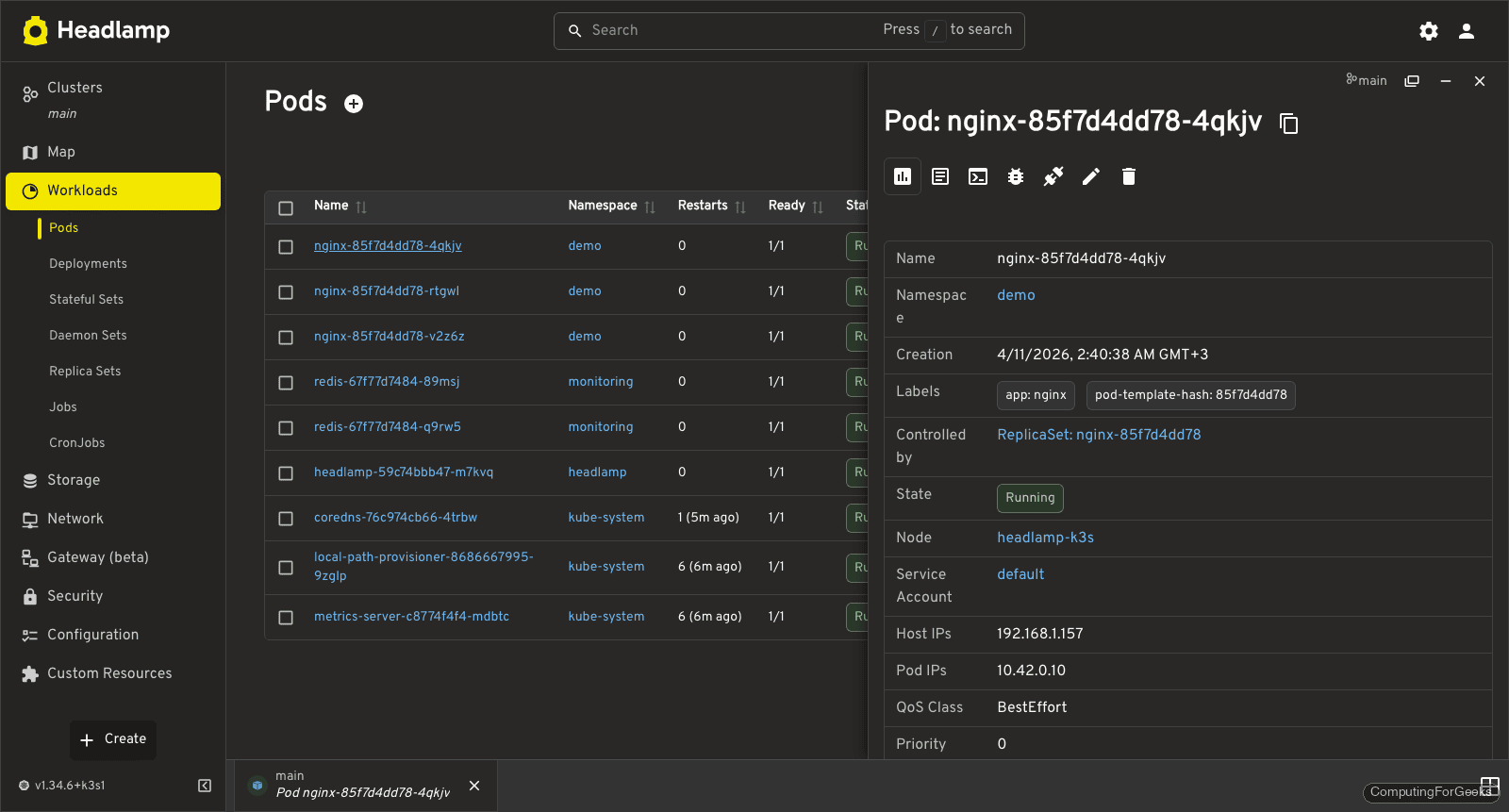
Task: Check the coredns-76c974cb66-4trbw row checkbox
Action: [x=286, y=519]
